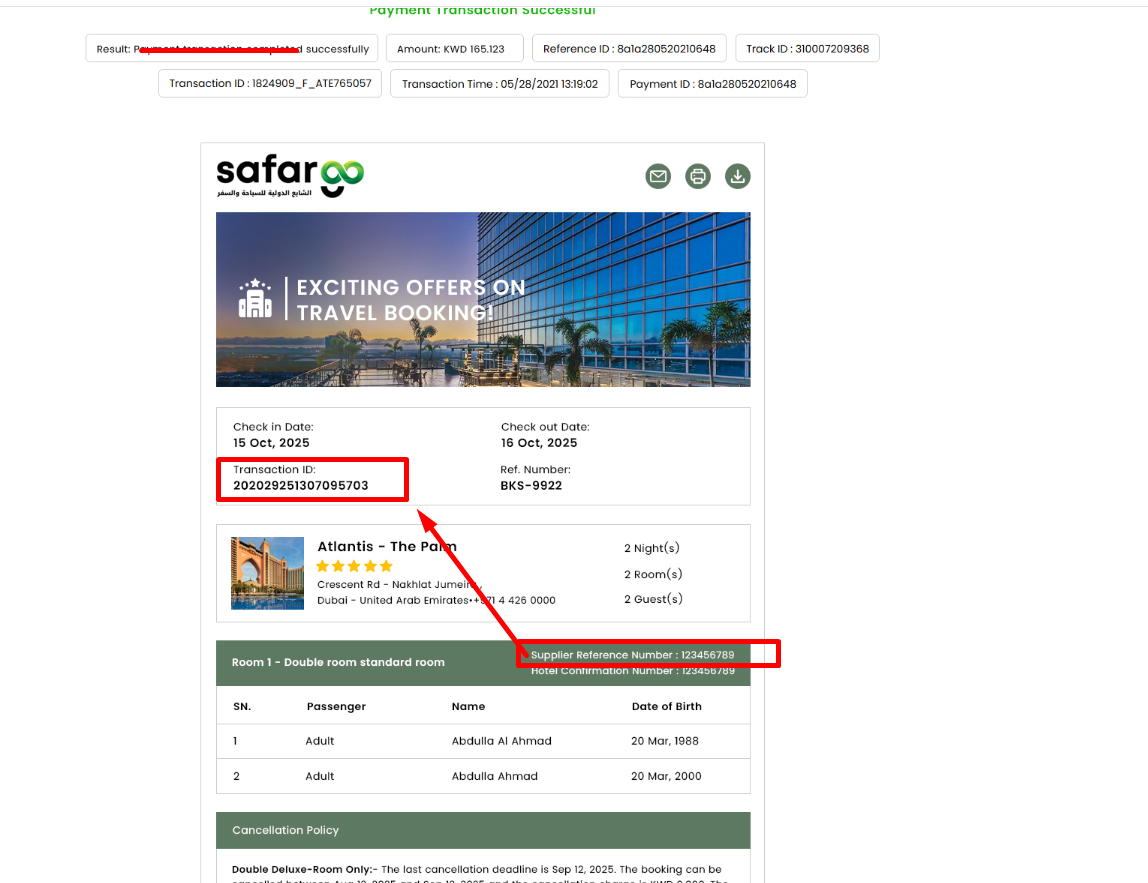Select passenger row Abdulla Al Ahmad

[x=501, y=741]
